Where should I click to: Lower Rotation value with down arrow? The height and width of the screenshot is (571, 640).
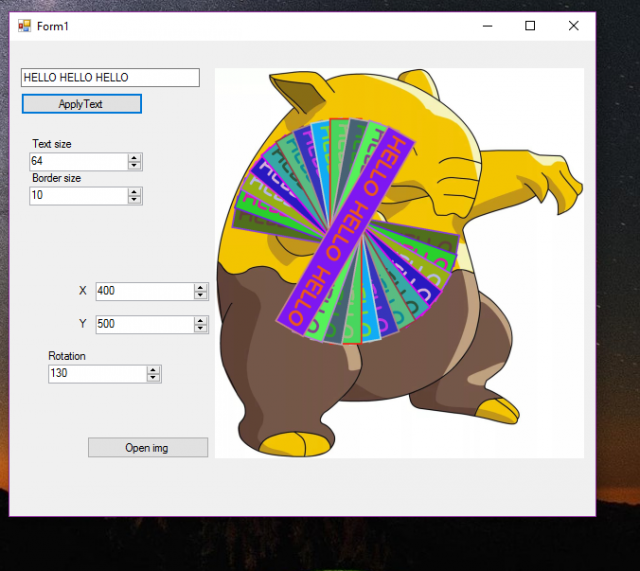click(153, 378)
